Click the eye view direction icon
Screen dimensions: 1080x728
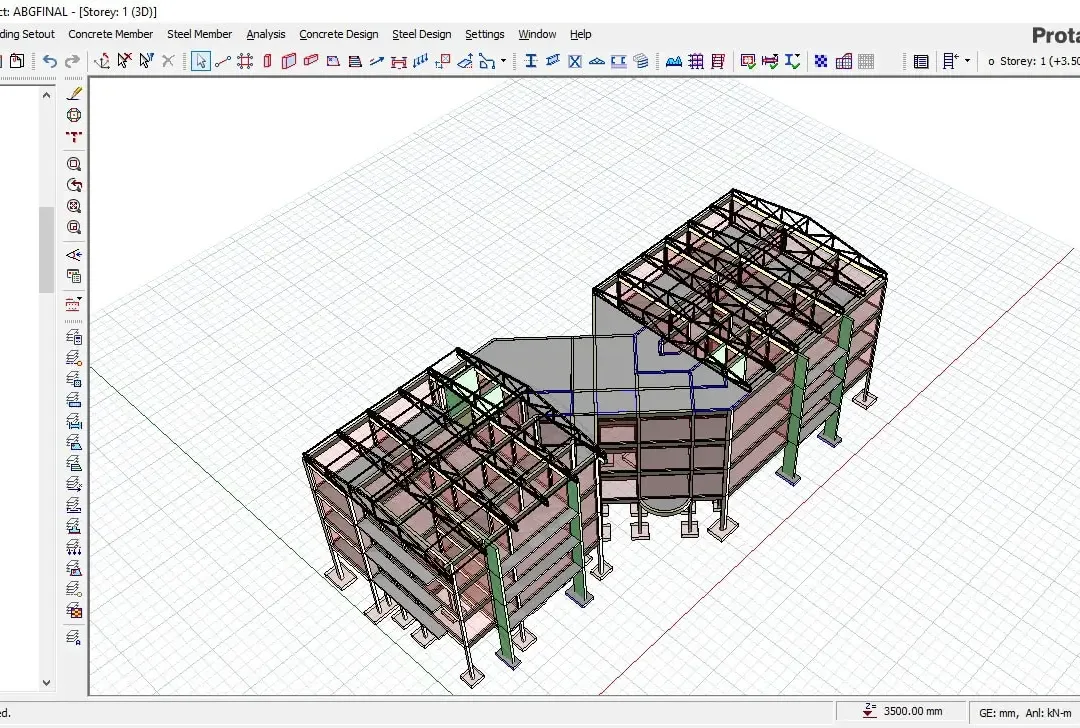(74, 255)
